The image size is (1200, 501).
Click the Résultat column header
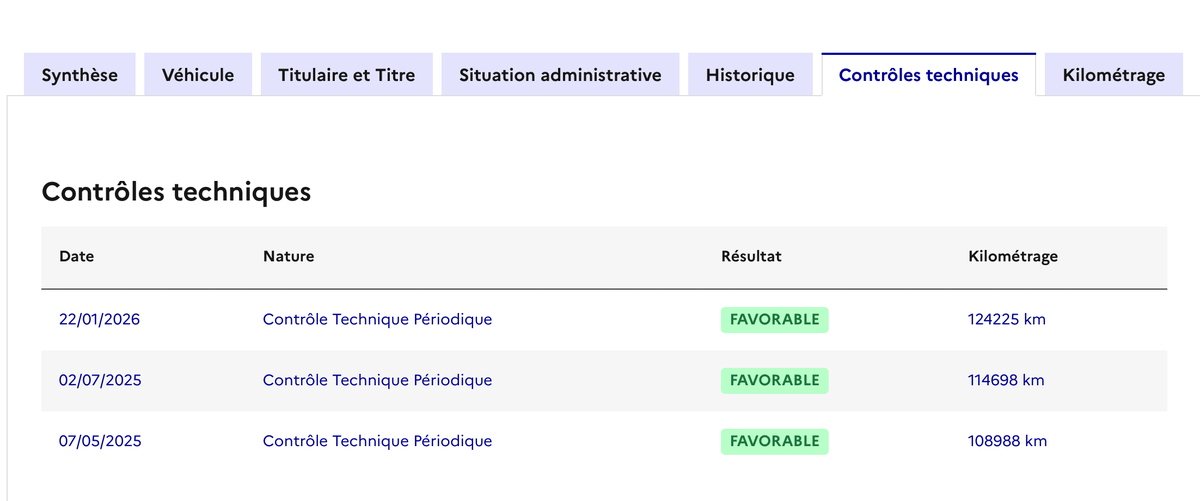coord(751,256)
